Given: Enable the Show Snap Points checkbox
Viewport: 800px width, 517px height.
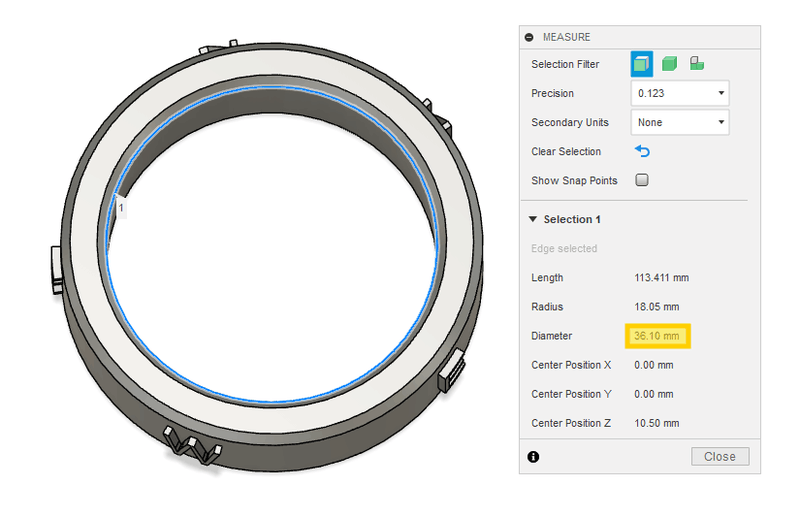Looking at the screenshot, I should click(x=642, y=180).
